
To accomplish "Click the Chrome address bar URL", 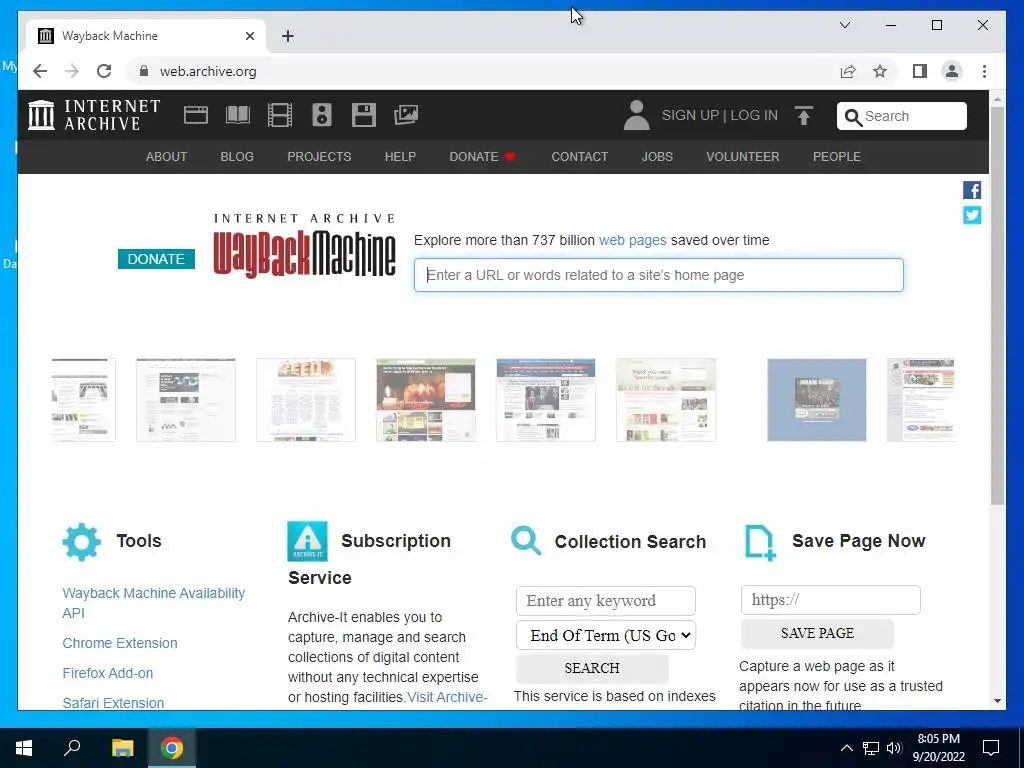I will tap(208, 71).
